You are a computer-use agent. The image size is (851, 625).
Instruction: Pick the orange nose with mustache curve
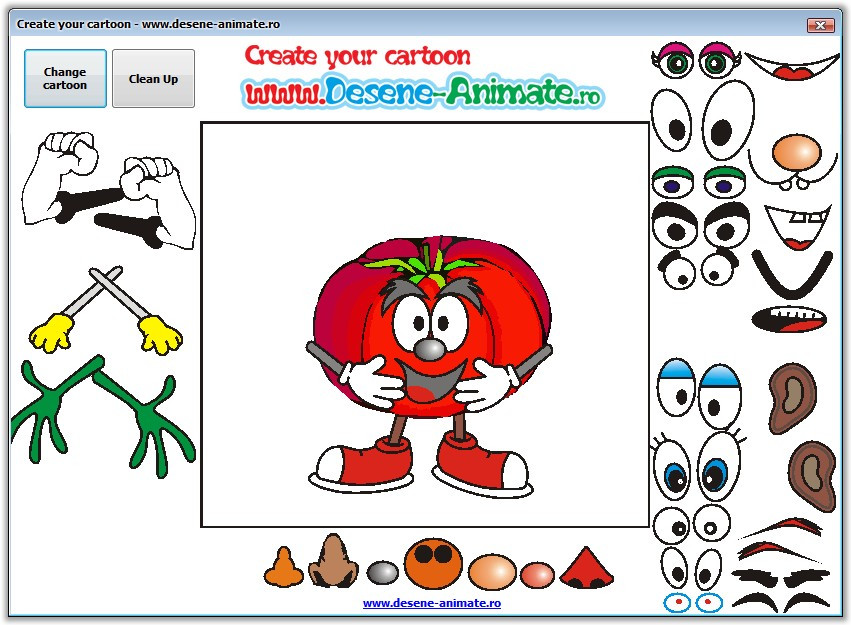pos(793,162)
